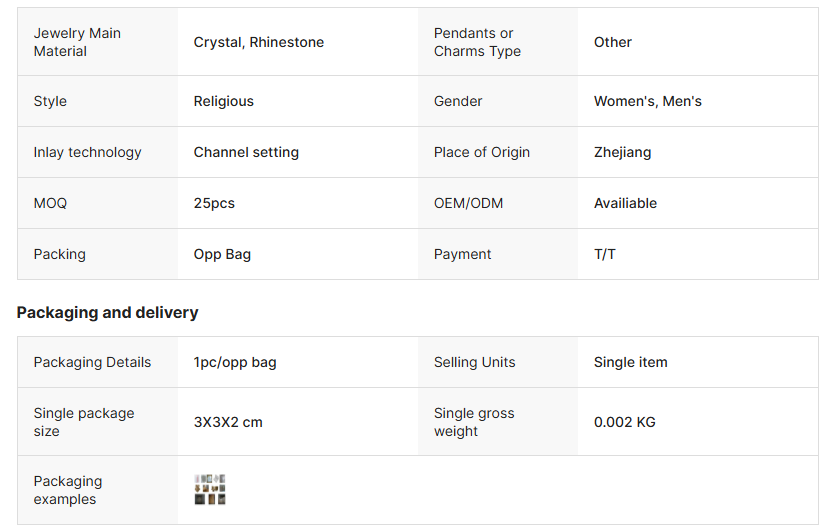Select the "T/T" payment value

click(605, 254)
